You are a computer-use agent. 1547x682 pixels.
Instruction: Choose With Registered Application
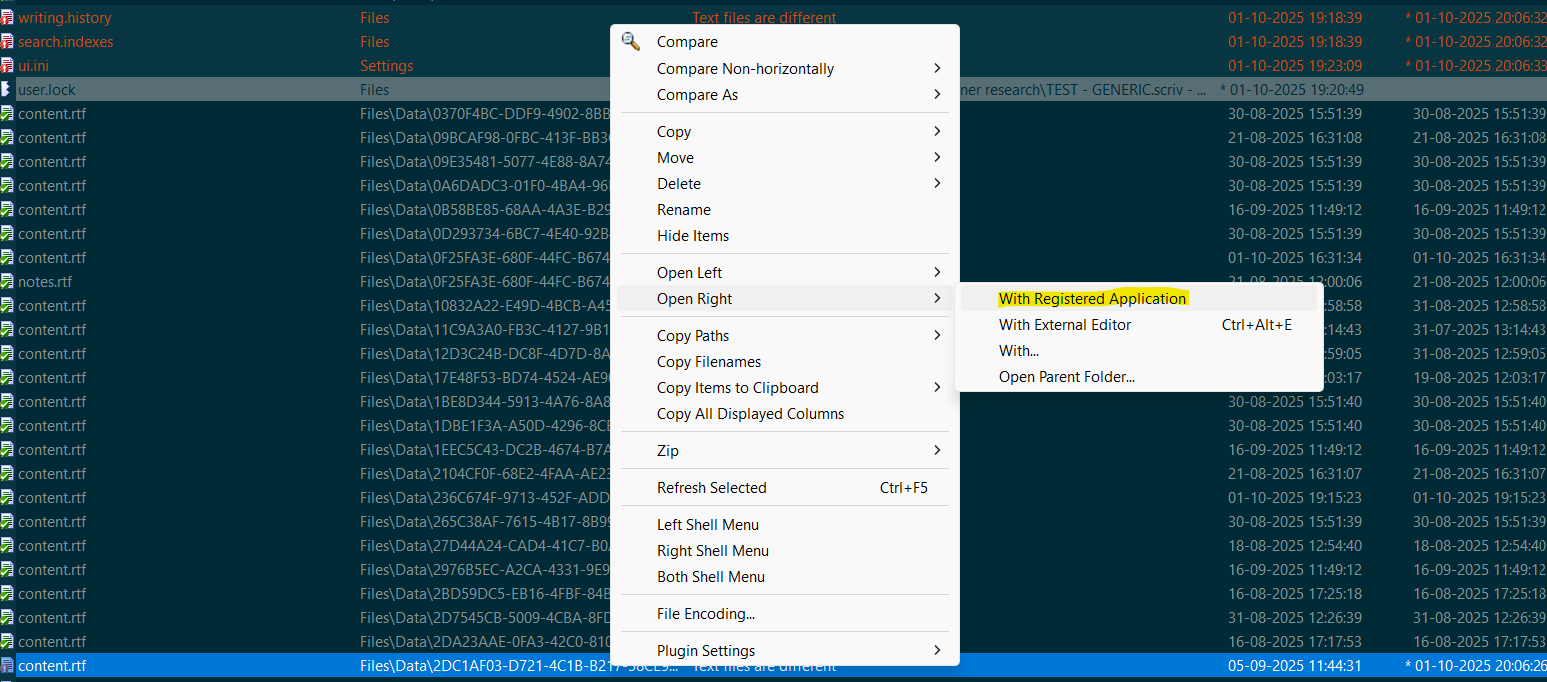[x=1092, y=298]
